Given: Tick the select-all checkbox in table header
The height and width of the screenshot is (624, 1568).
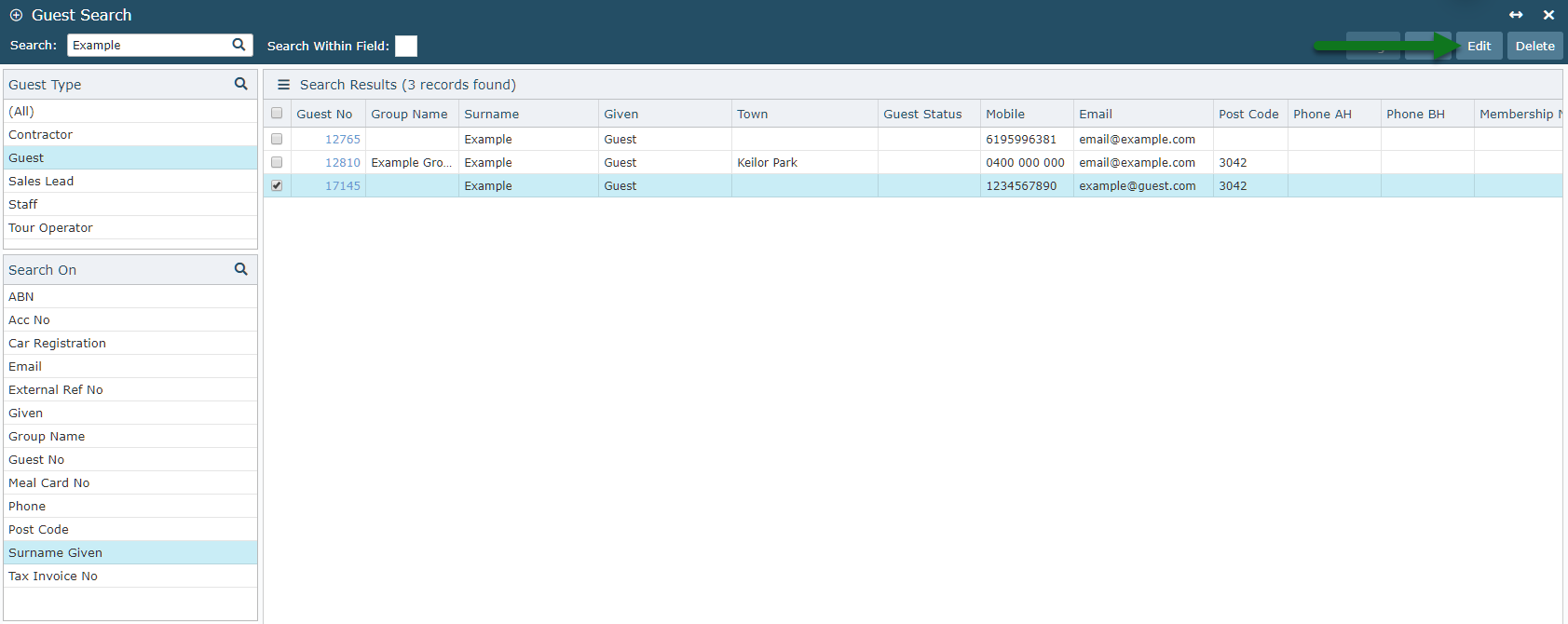Looking at the screenshot, I should pos(277,114).
